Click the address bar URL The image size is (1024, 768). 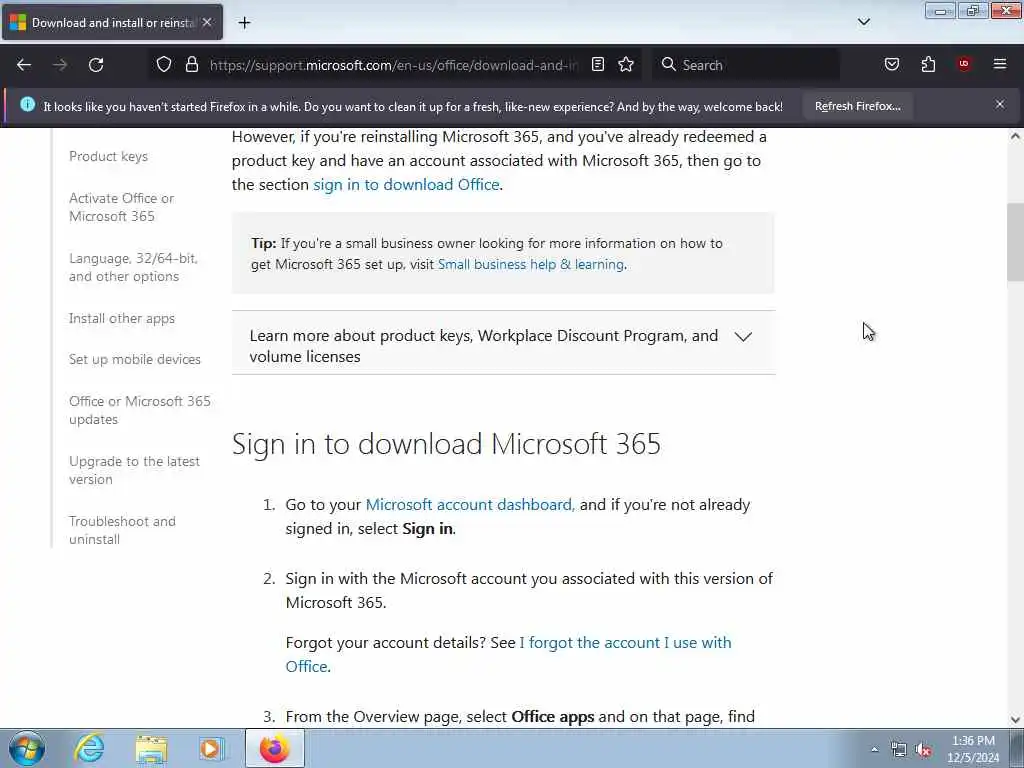pyautogui.click(x=394, y=65)
